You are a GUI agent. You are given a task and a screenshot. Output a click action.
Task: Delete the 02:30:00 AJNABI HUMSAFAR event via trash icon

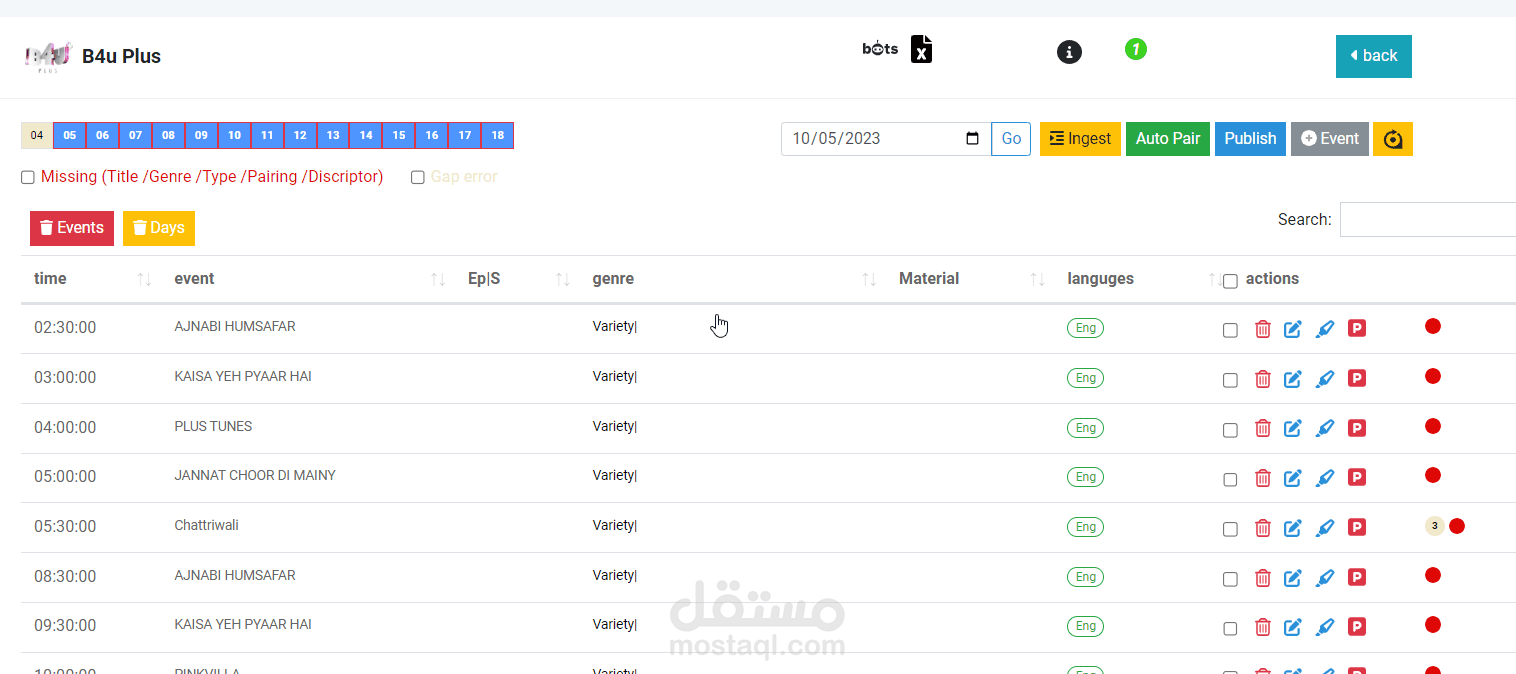1263,328
